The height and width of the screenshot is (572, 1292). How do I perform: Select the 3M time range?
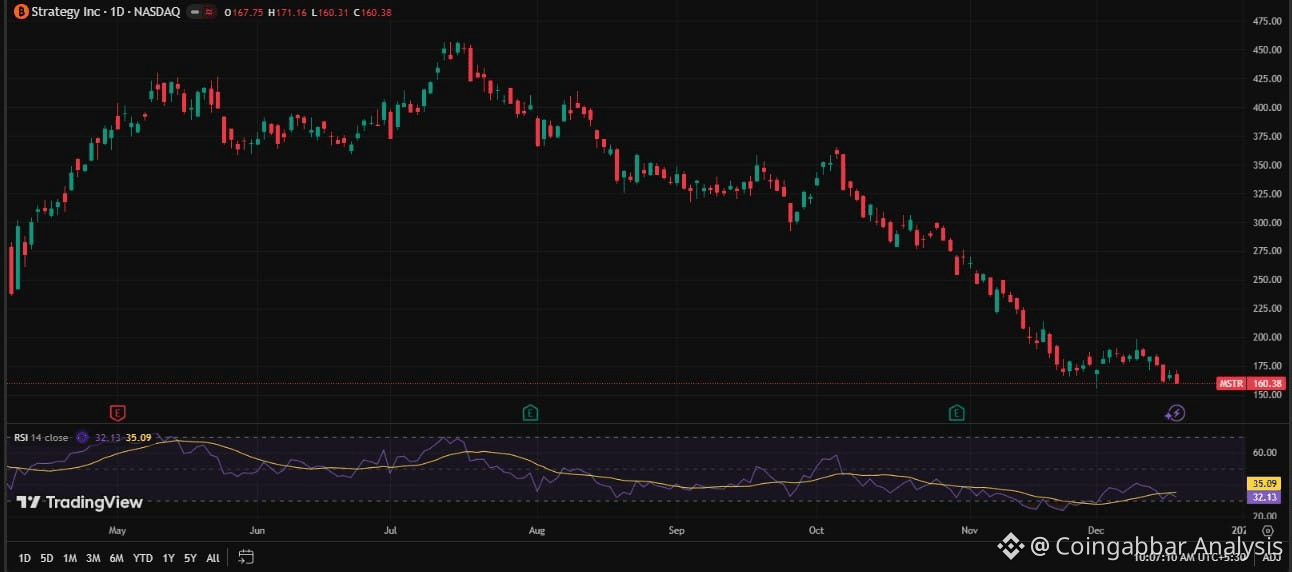(93, 557)
